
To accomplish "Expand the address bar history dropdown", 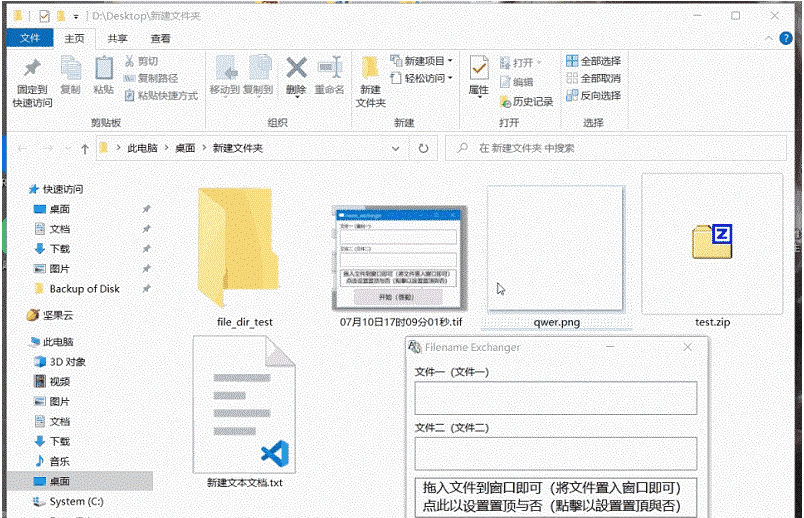I will click(x=395, y=148).
